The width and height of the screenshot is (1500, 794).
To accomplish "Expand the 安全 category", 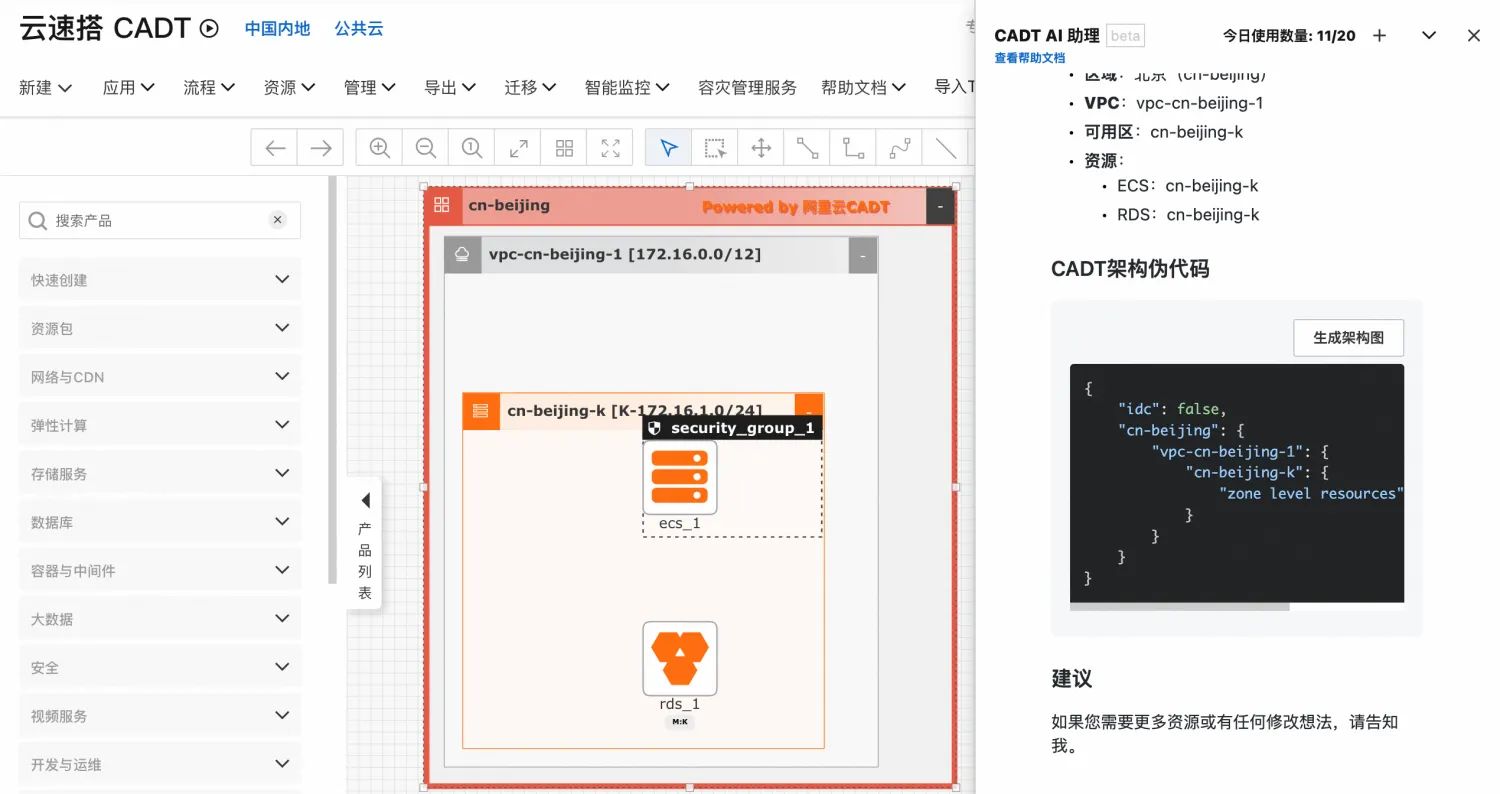I will [160, 667].
